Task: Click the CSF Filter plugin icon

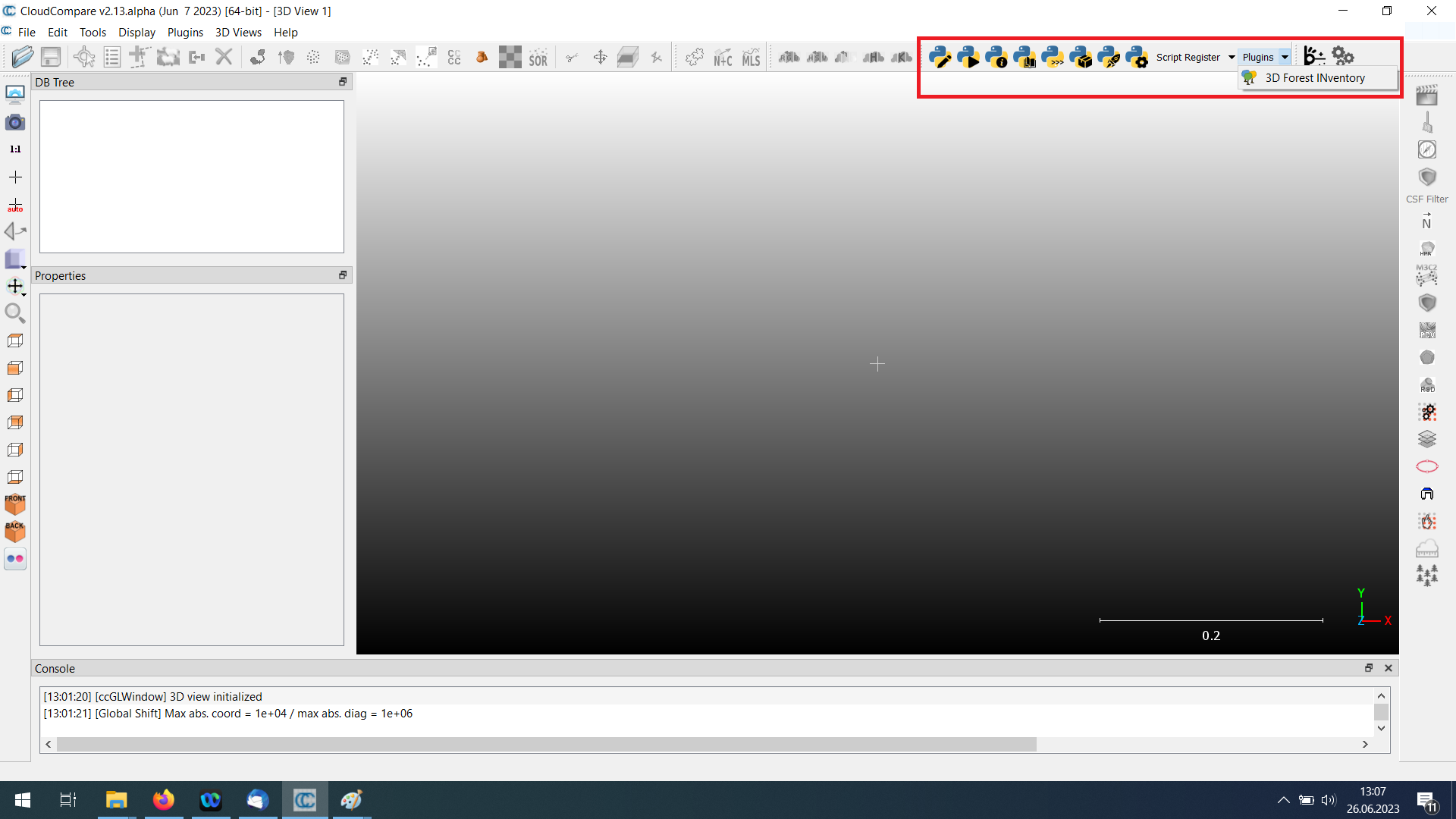Action: point(1427,177)
